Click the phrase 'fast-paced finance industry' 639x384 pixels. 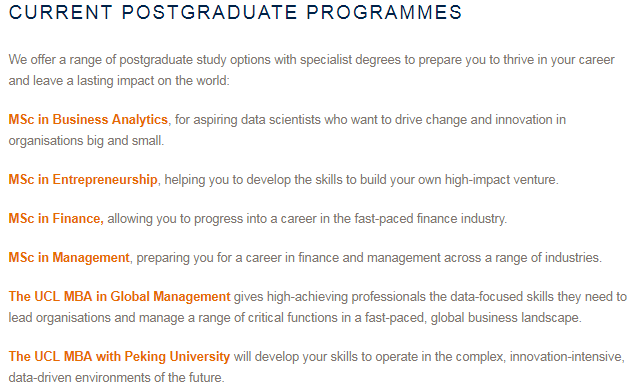point(430,218)
